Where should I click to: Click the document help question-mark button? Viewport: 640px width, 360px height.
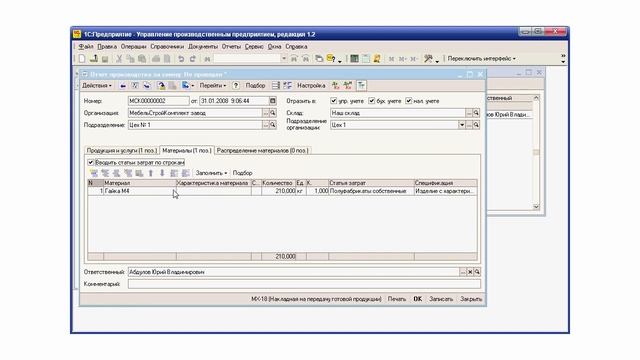coord(236,86)
